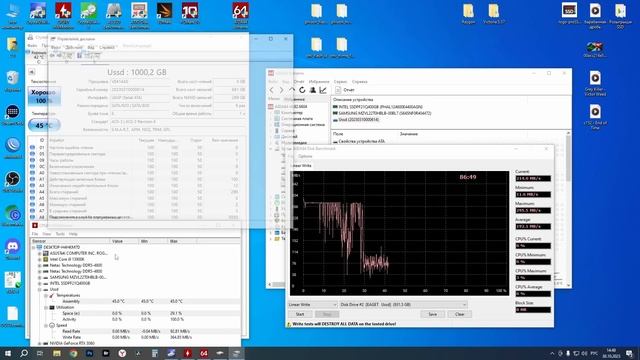640x360 pixels.
Task: Select the SAMSUNG MZVL22T0HBLB device entry in AIDA64
Action: [x=382, y=113]
